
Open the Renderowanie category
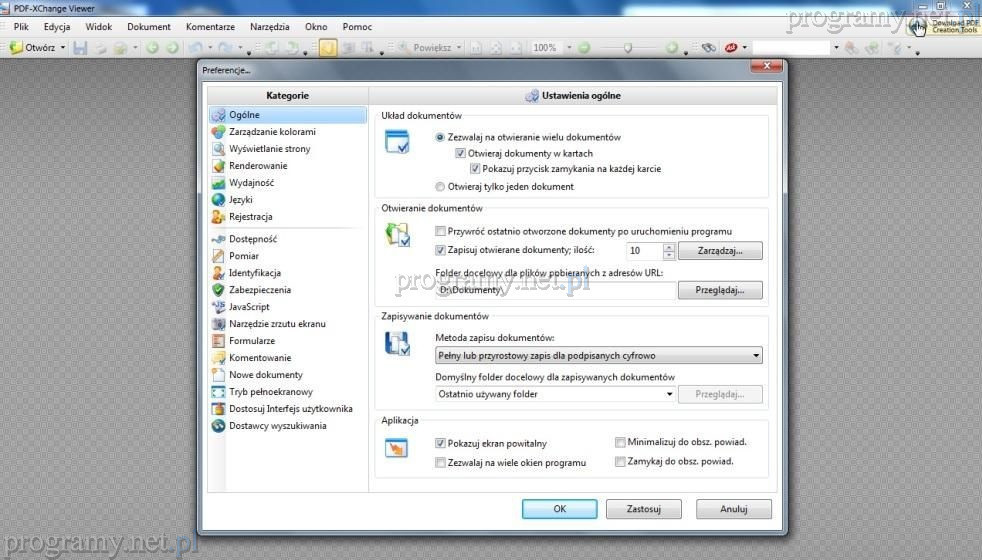258,166
